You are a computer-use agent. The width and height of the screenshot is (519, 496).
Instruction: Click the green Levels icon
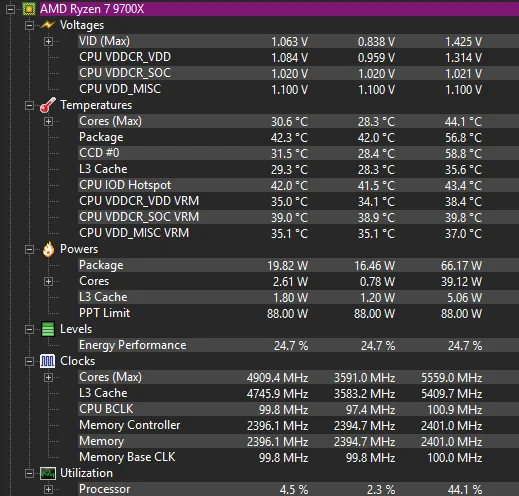48,329
